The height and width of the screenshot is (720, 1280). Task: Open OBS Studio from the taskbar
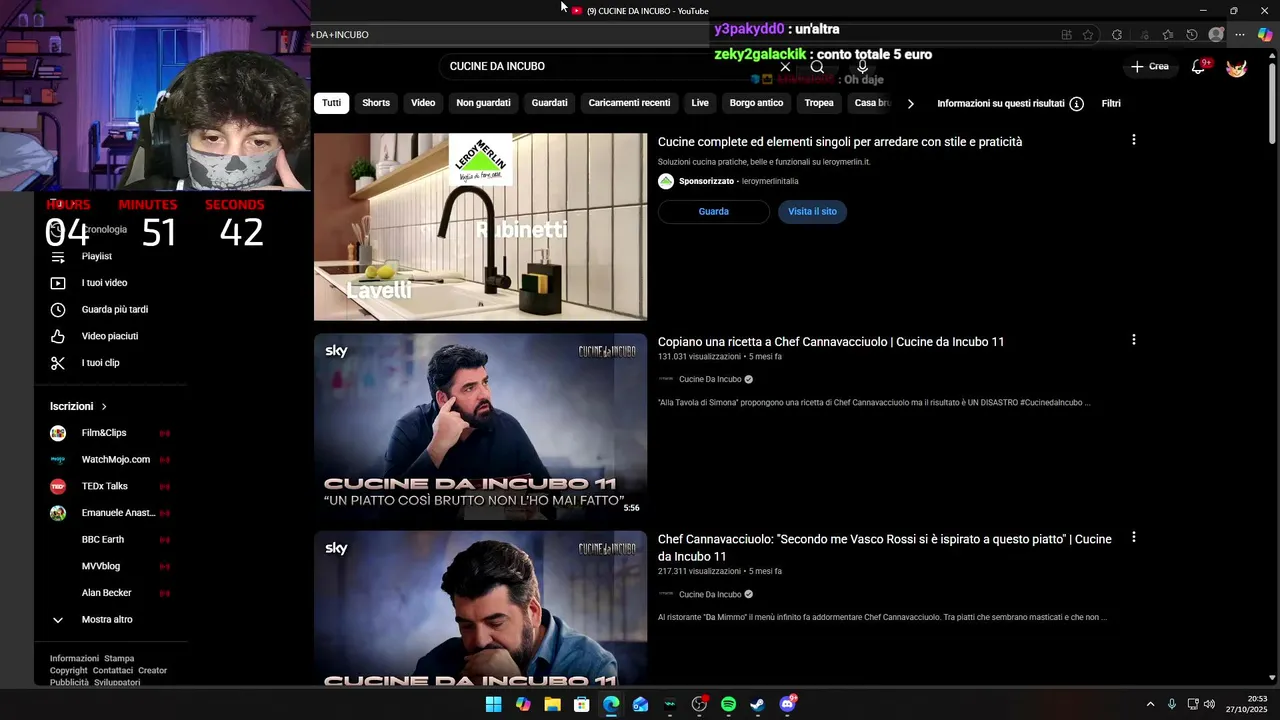[699, 704]
